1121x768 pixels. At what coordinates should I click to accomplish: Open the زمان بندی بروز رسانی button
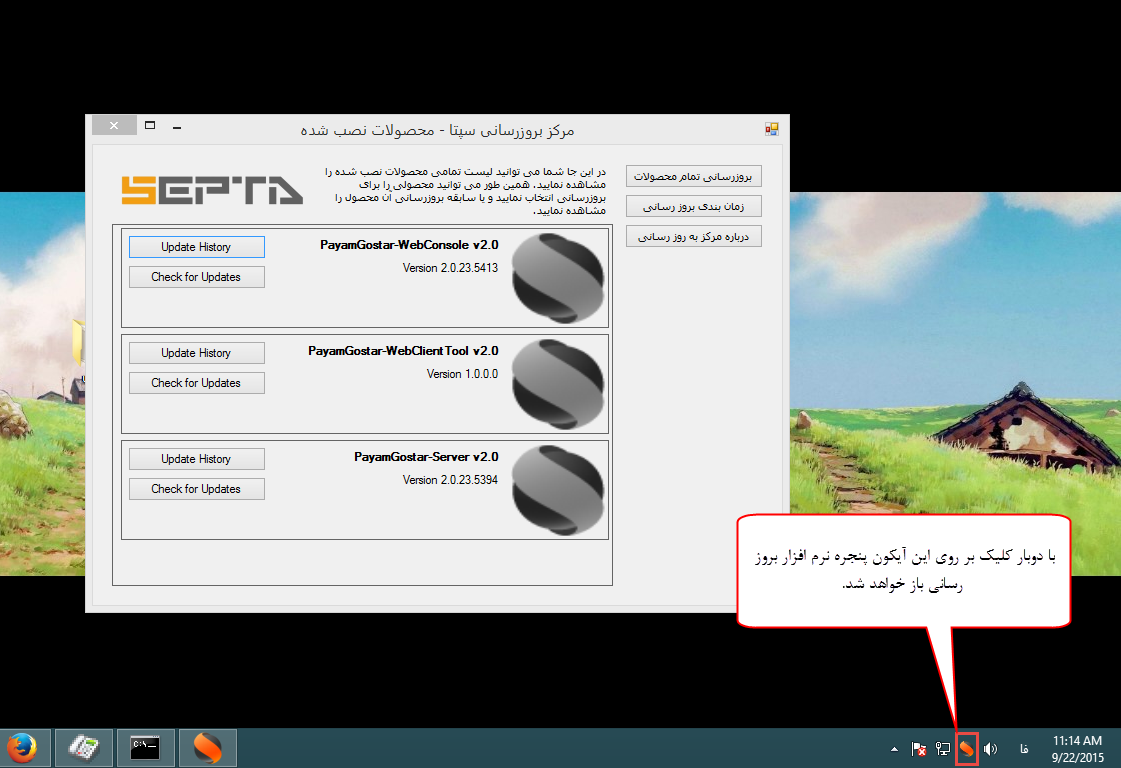[x=693, y=206]
